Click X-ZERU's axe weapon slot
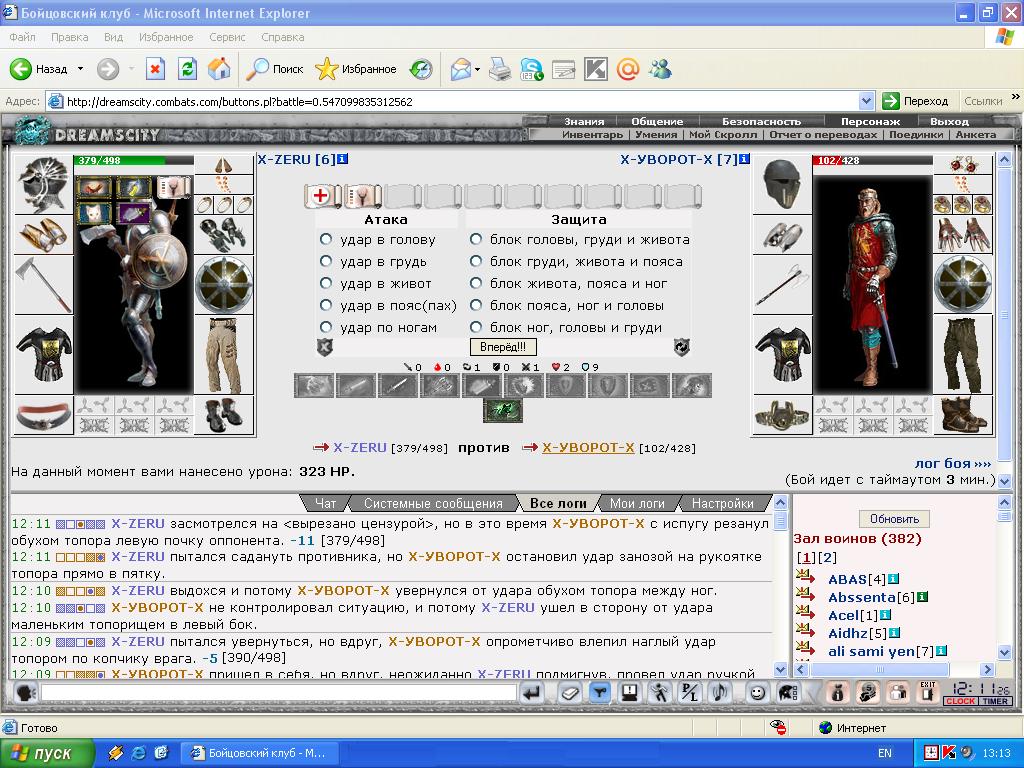 pos(44,285)
